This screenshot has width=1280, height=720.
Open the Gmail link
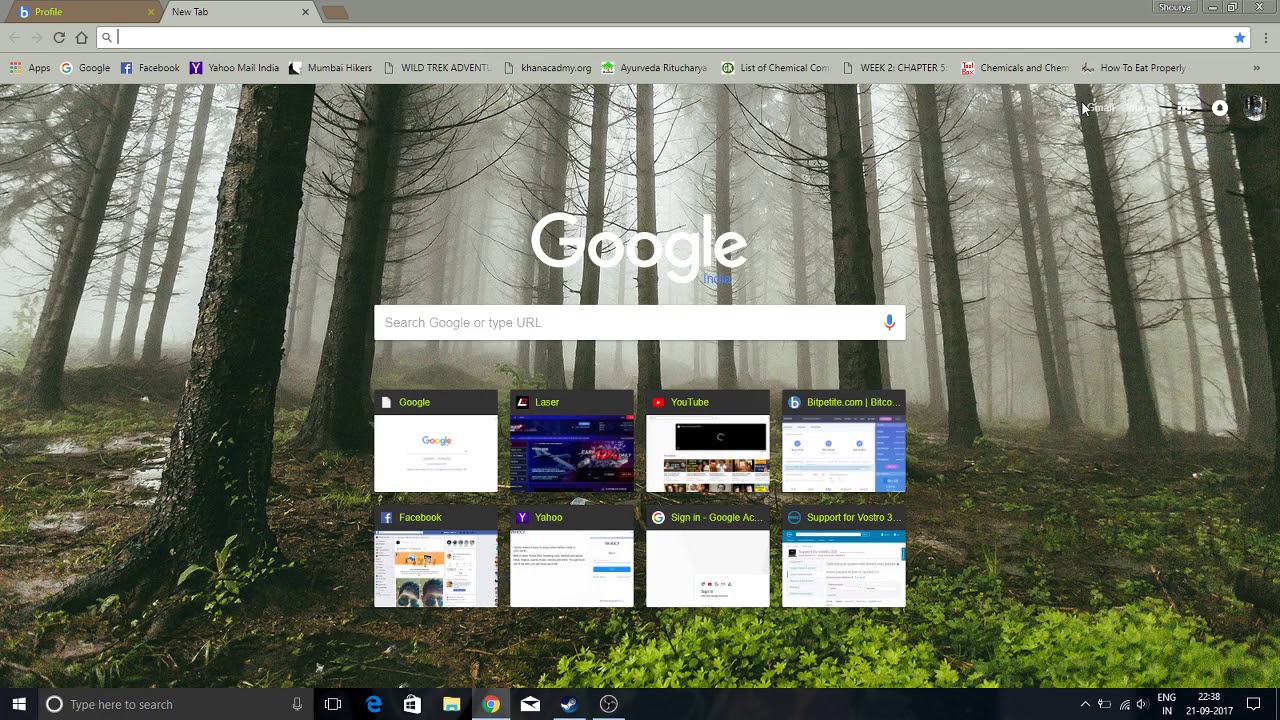[1101, 108]
